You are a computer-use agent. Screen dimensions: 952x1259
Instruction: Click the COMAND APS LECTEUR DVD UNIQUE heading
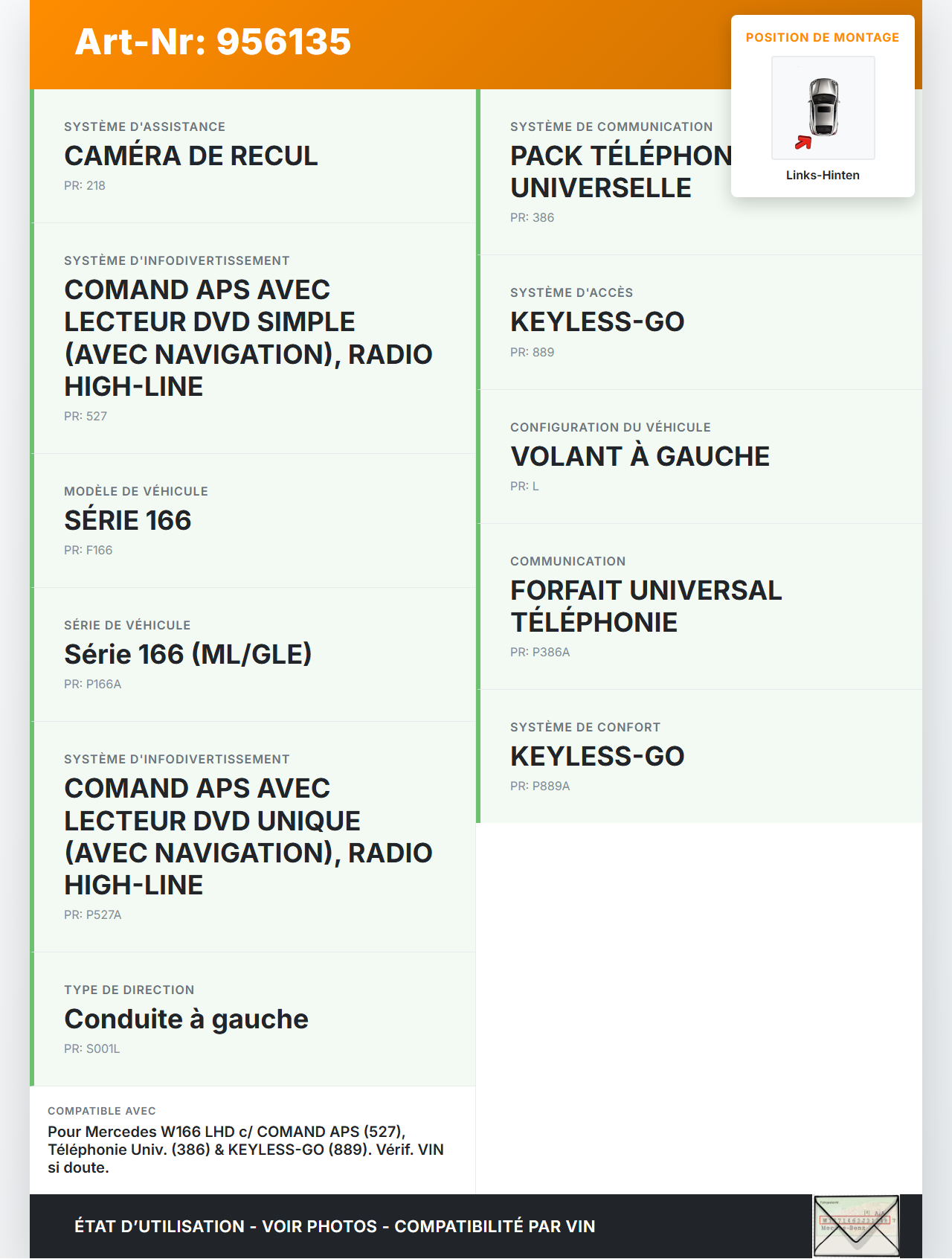pos(248,836)
